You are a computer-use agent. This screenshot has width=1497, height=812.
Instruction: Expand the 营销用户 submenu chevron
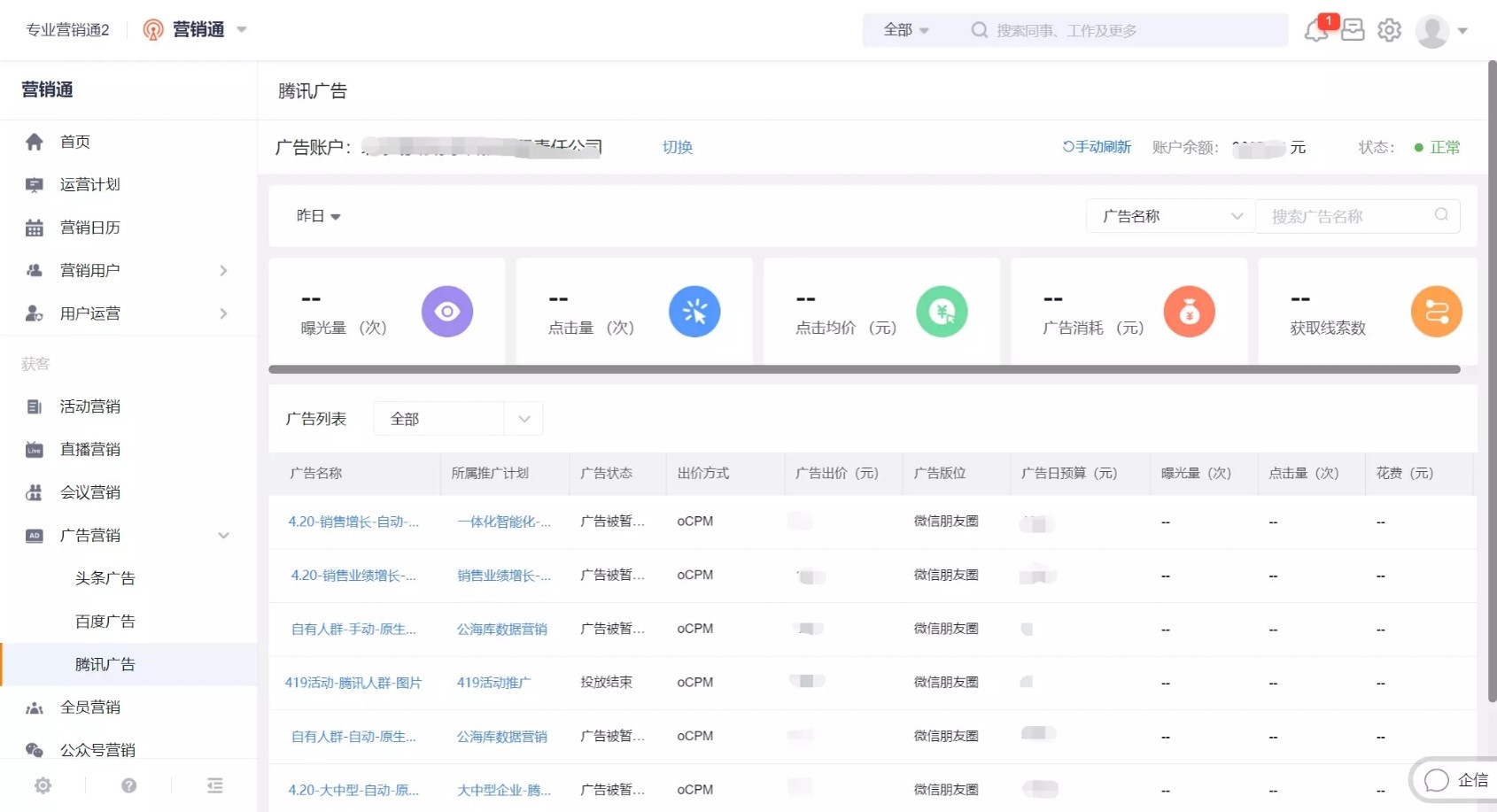pos(223,271)
